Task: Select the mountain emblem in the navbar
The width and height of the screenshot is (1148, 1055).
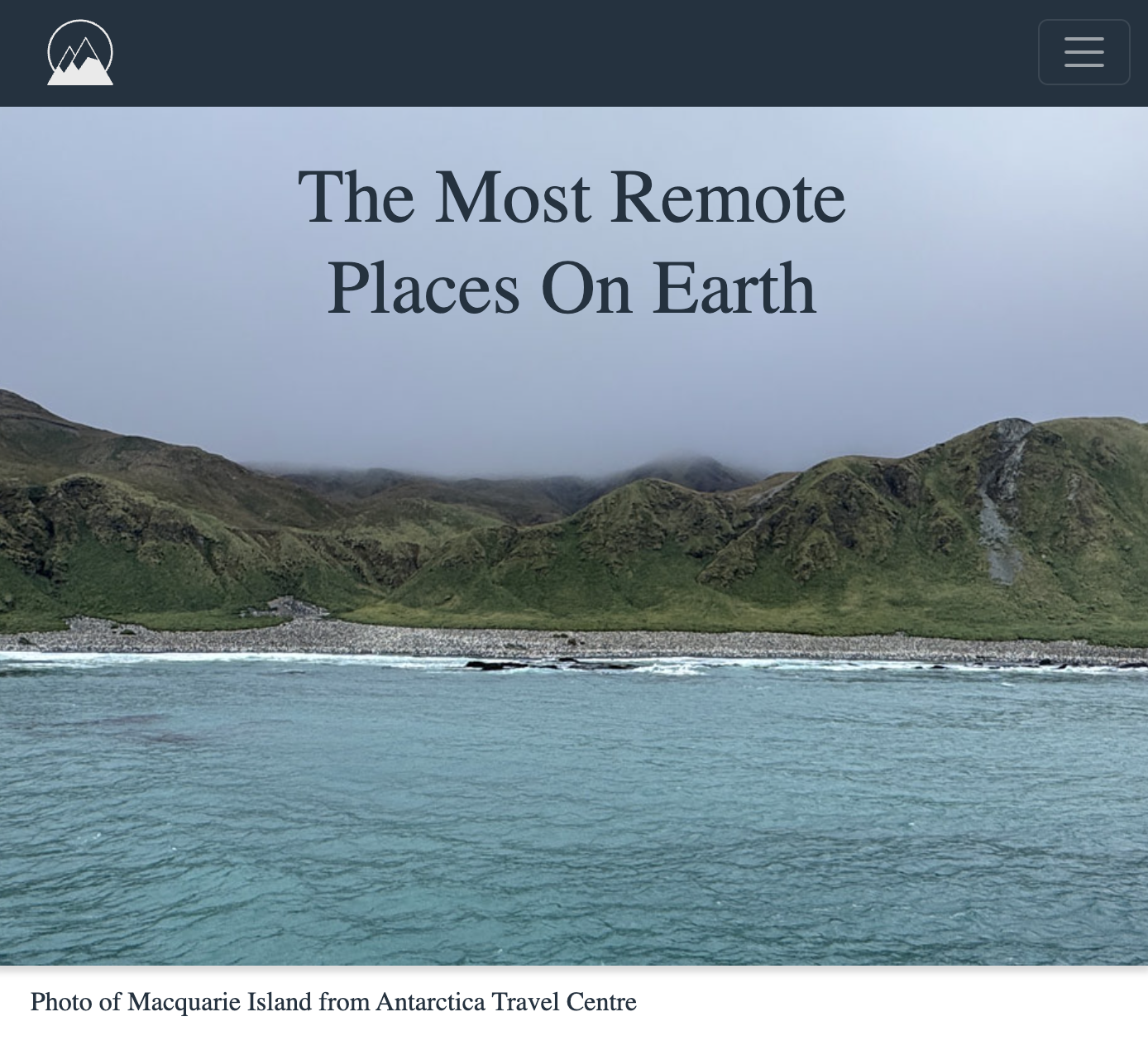Action: (x=80, y=52)
